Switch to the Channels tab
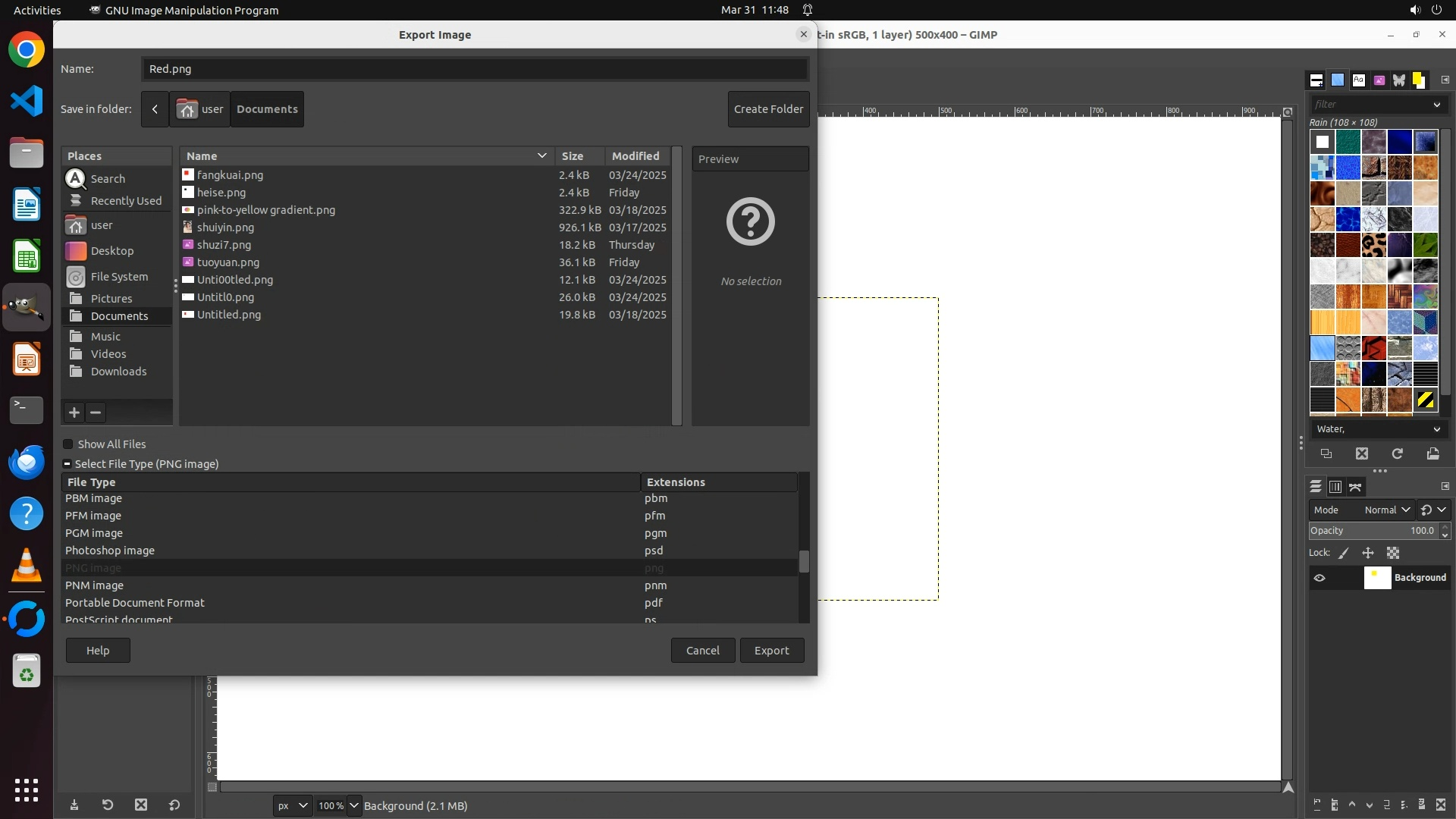This screenshot has height=819, width=1456. coord(1335,487)
